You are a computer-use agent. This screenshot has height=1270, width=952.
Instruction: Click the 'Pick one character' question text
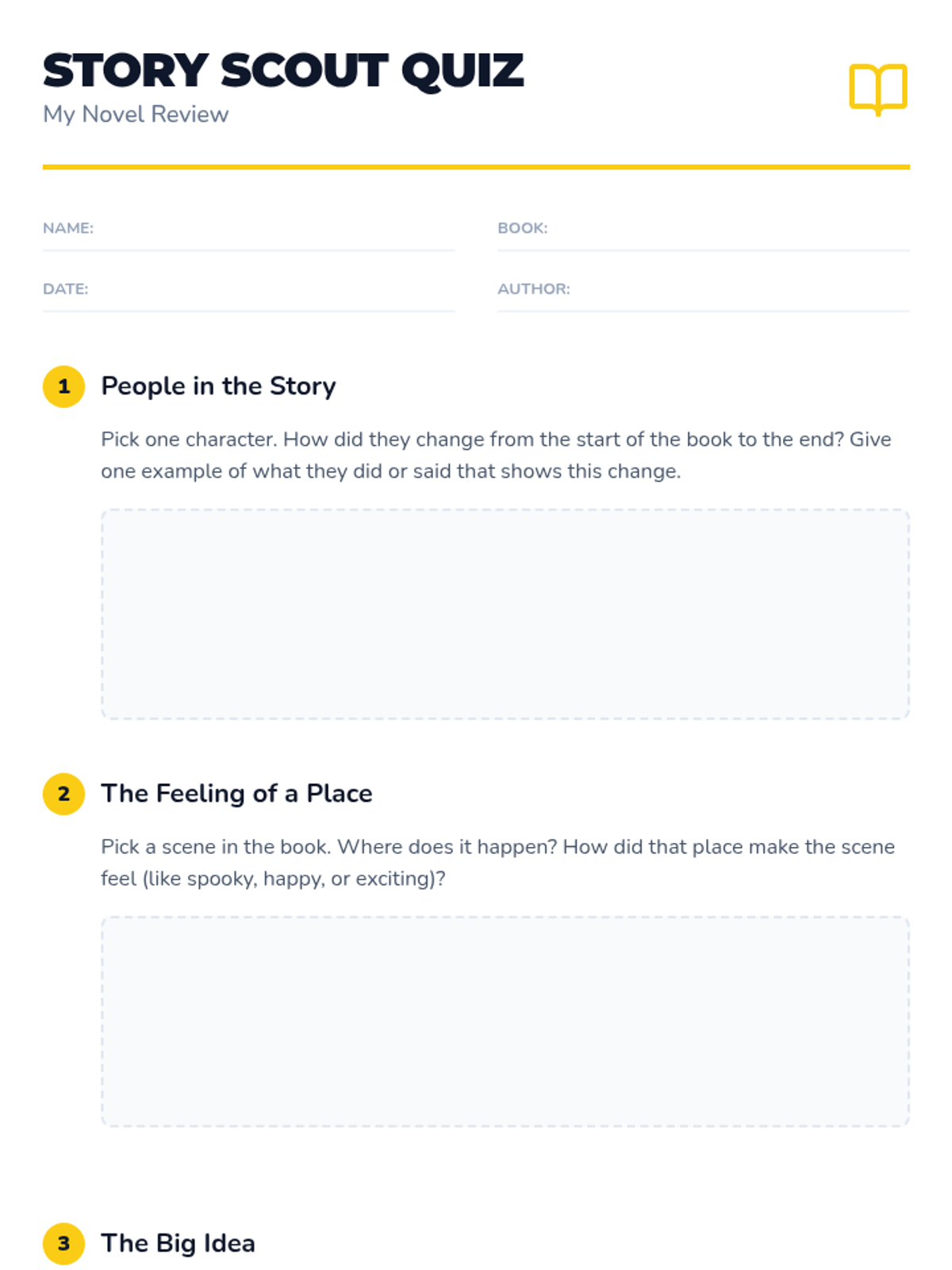click(x=496, y=455)
